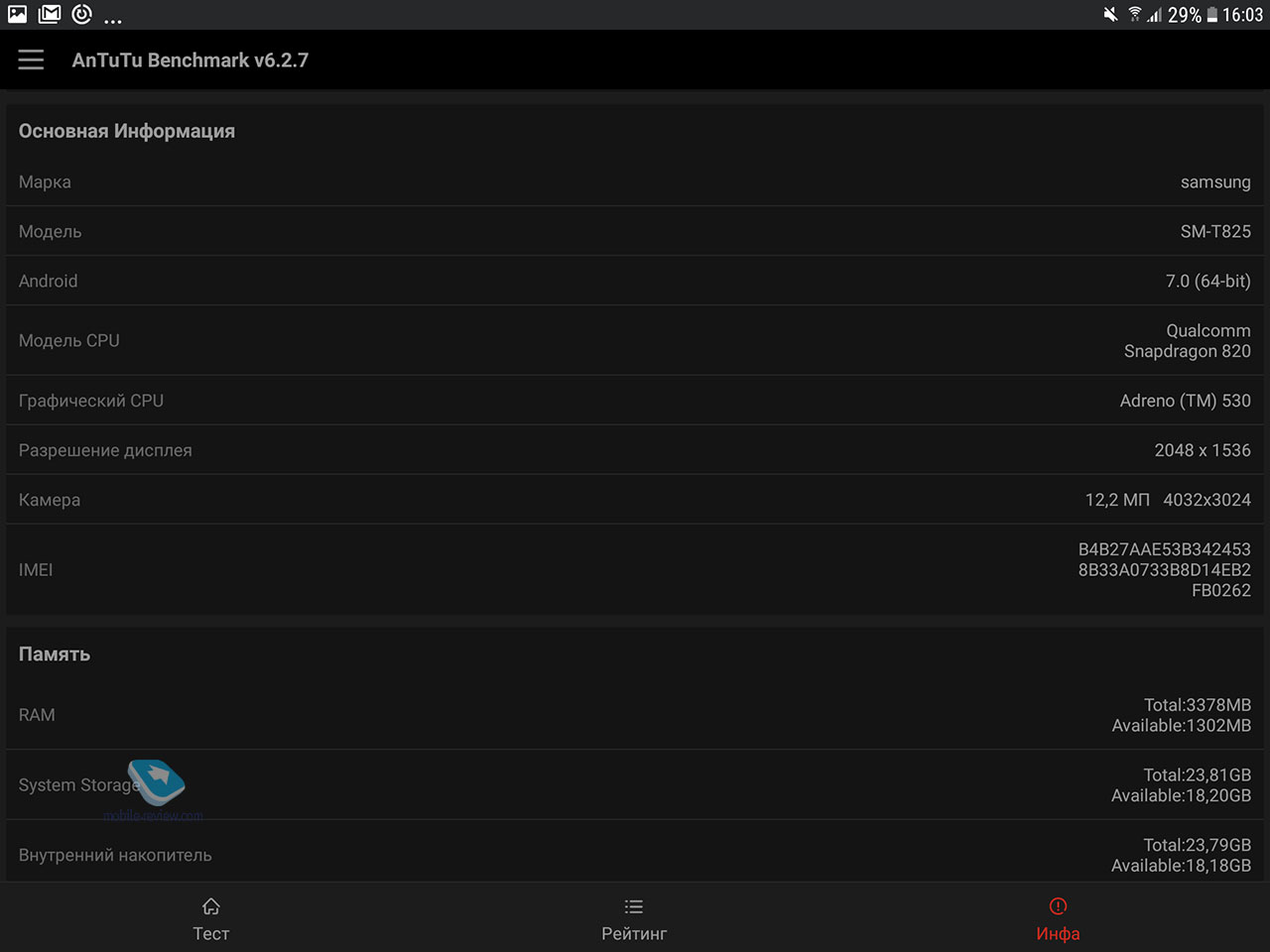Viewport: 1270px width, 952px height.
Task: Tap the Wi-Fi signal icon in status bar
Action: pyautogui.click(x=1134, y=15)
